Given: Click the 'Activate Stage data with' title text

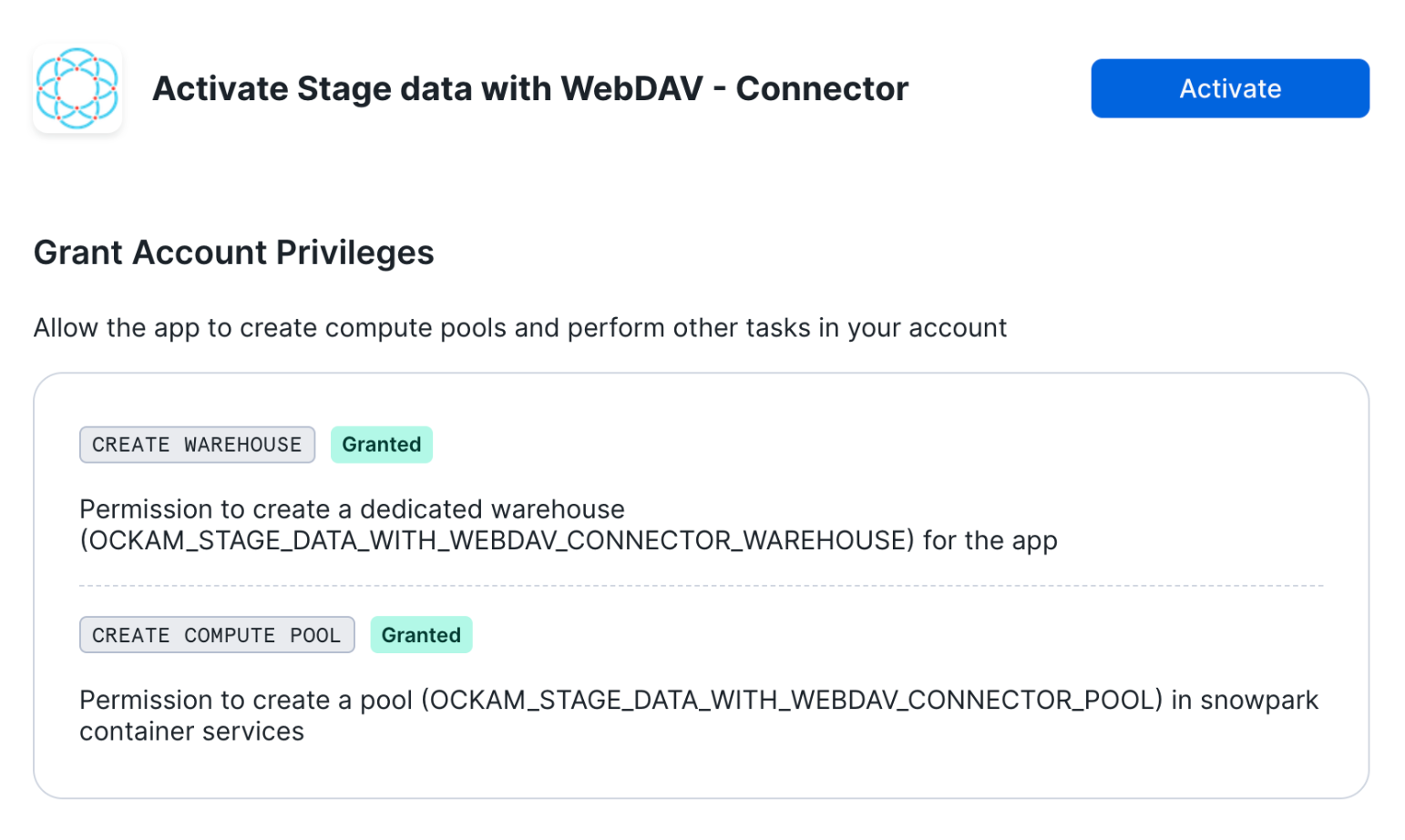Looking at the screenshot, I should (352, 89).
